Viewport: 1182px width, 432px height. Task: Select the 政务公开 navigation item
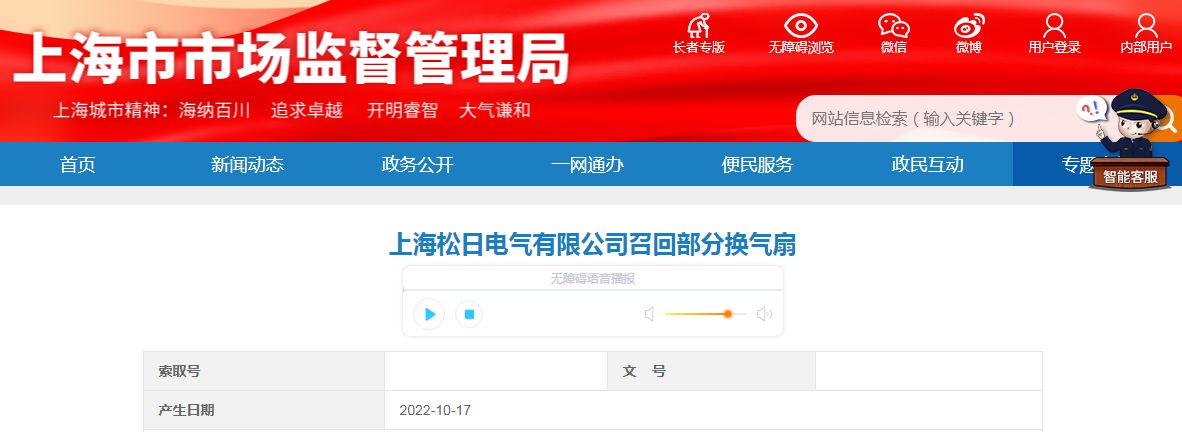[x=418, y=164]
